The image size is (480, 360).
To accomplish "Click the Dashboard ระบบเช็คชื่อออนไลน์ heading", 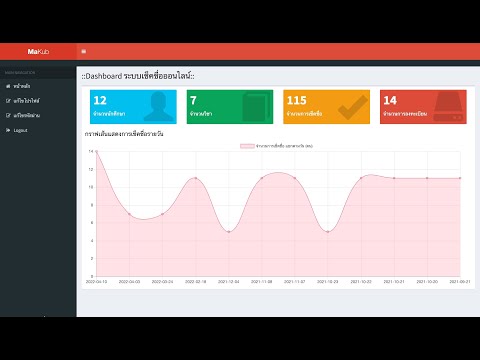I will coord(138,76).
